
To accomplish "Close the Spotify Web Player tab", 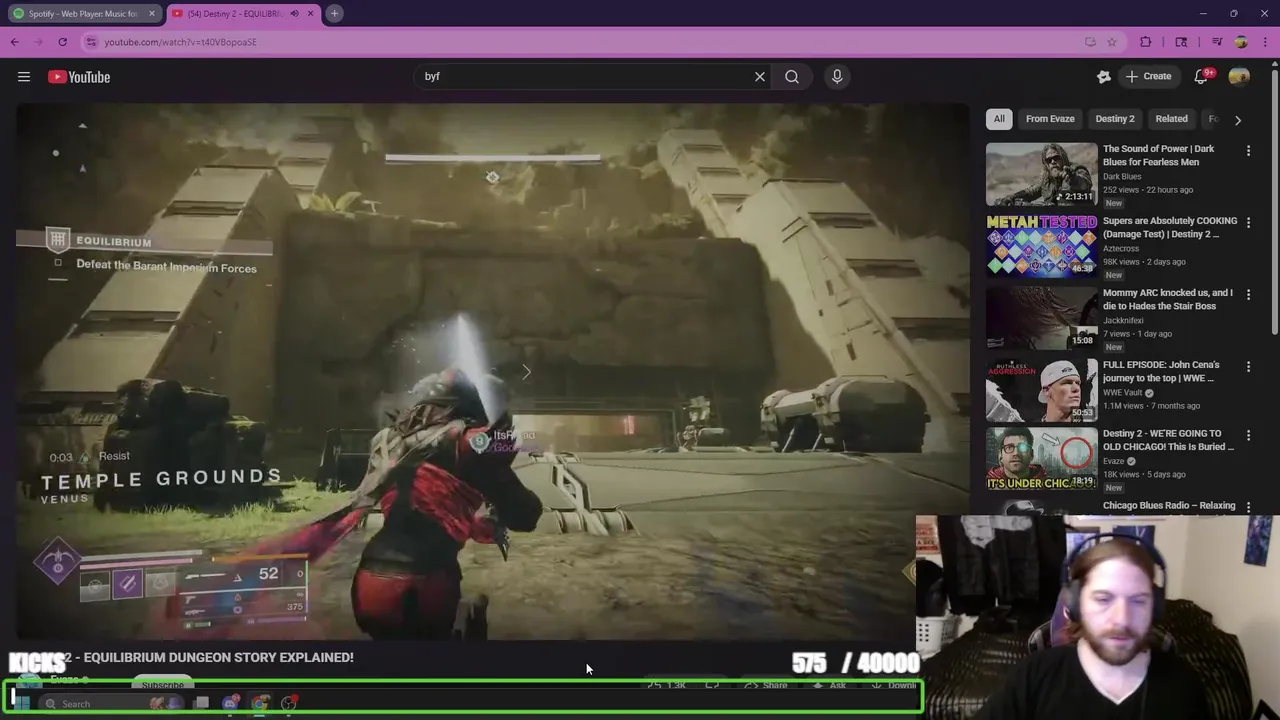I will tap(152, 13).
